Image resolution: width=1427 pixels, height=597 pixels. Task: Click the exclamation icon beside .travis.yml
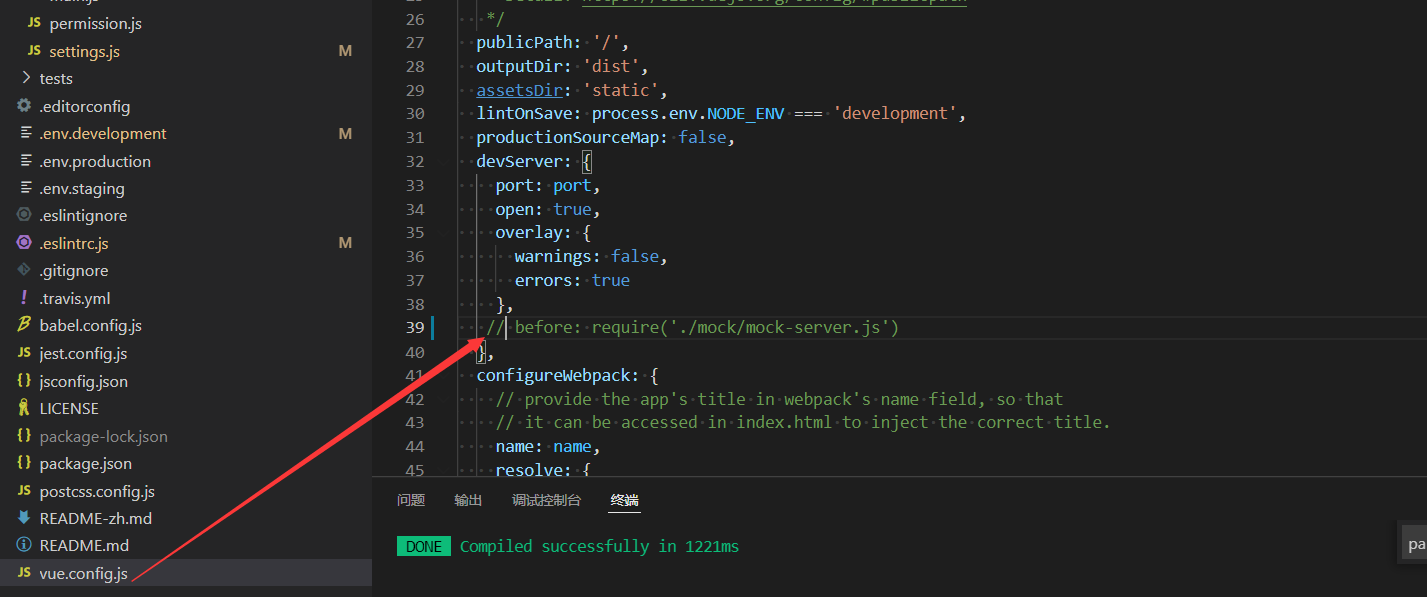click(24, 298)
